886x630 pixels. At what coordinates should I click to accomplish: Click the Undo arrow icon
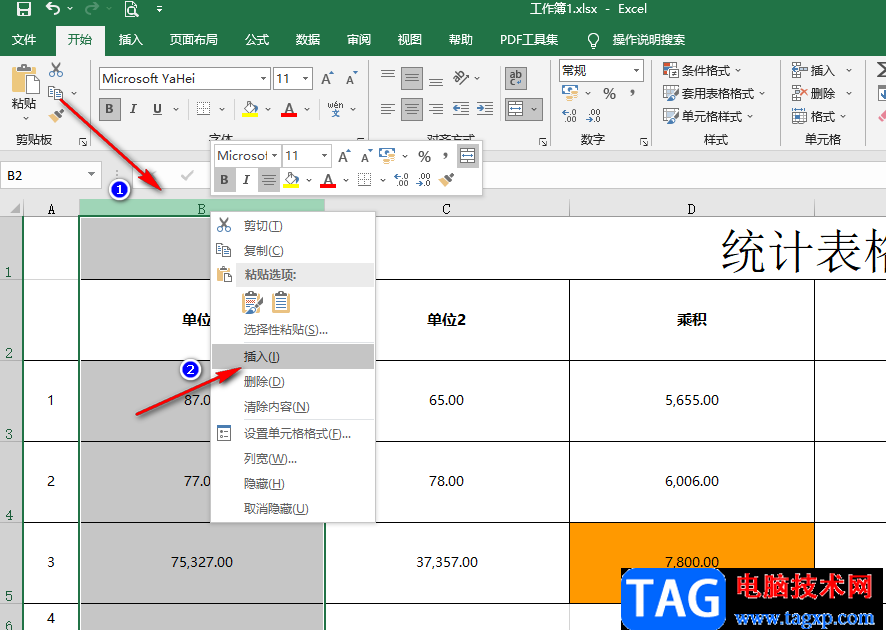tap(53, 8)
